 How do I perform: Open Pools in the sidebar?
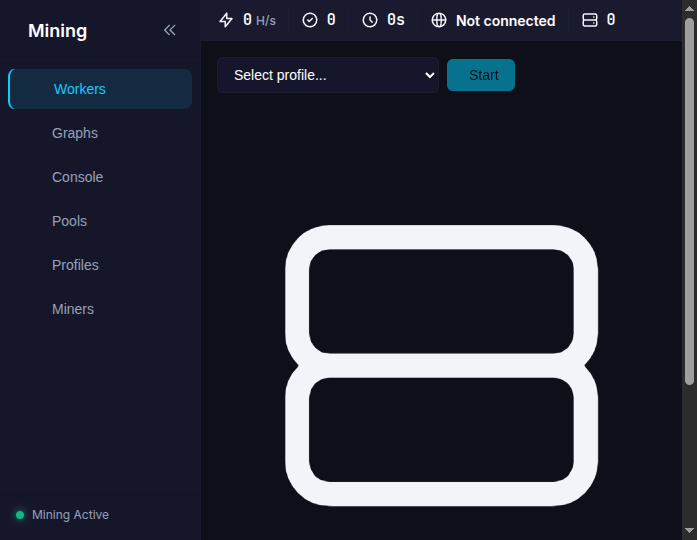69,221
